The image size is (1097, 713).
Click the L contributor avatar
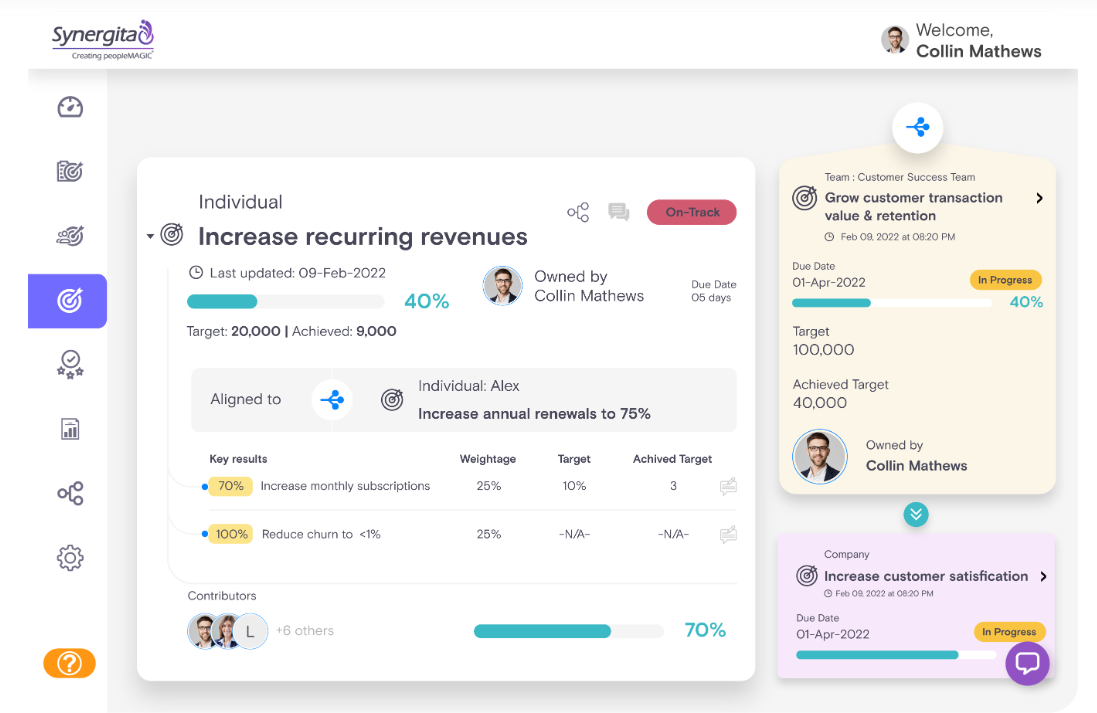click(x=250, y=631)
